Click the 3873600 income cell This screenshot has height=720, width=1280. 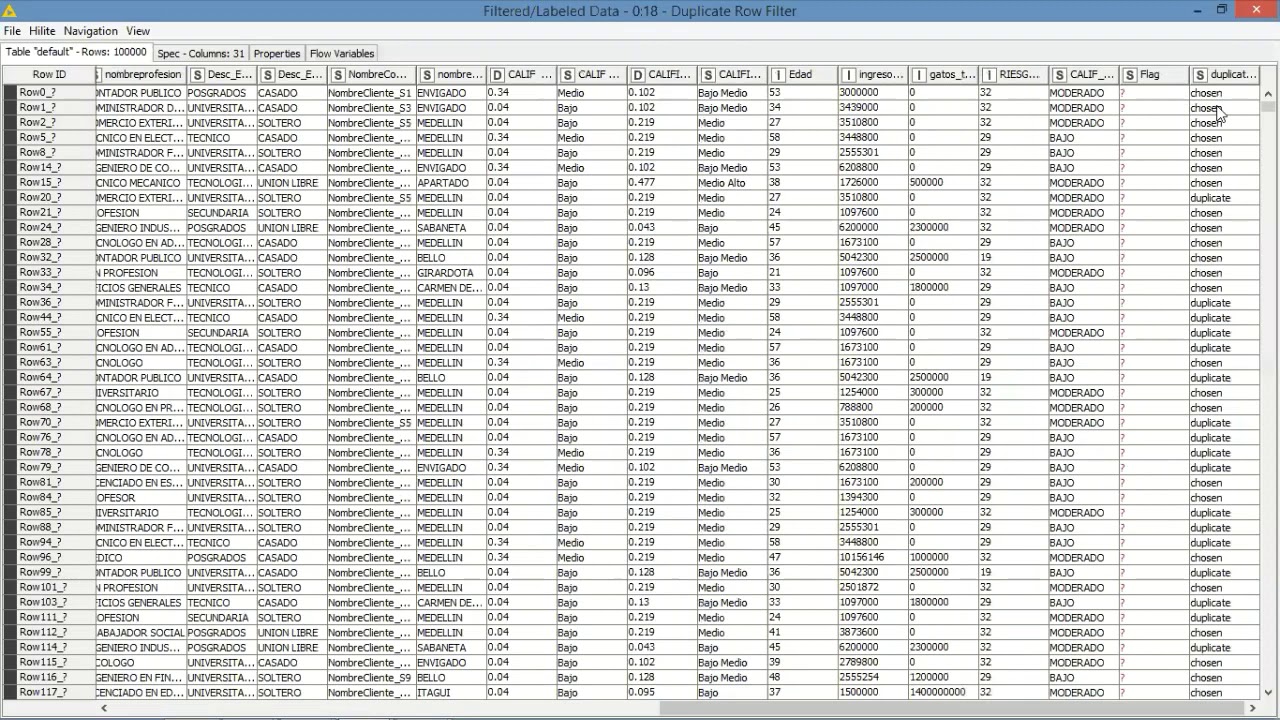point(872,633)
